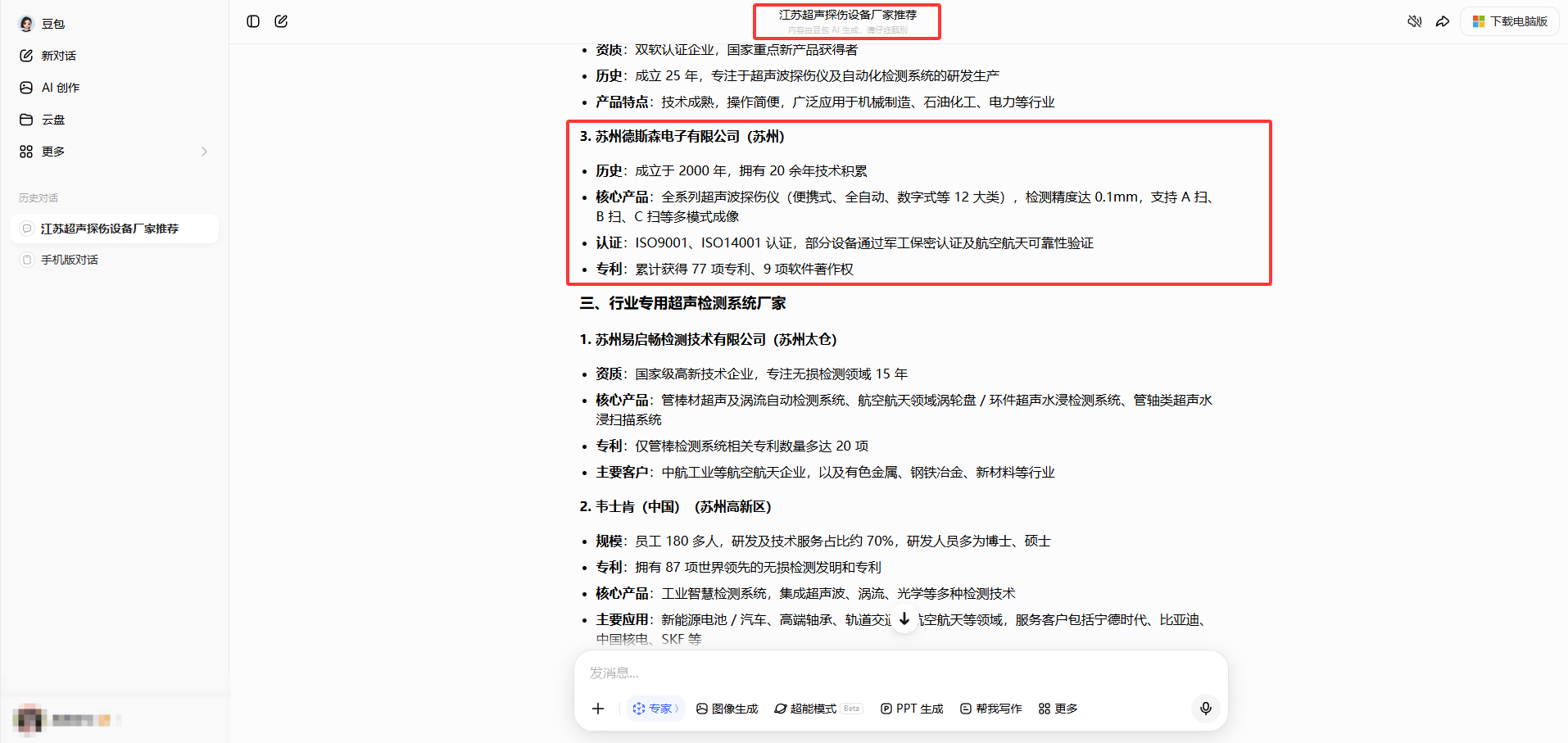Image resolution: width=1568 pixels, height=743 pixels.
Task: Click the heading 三、行业专用超声检测系统厂家
Action: (x=682, y=304)
